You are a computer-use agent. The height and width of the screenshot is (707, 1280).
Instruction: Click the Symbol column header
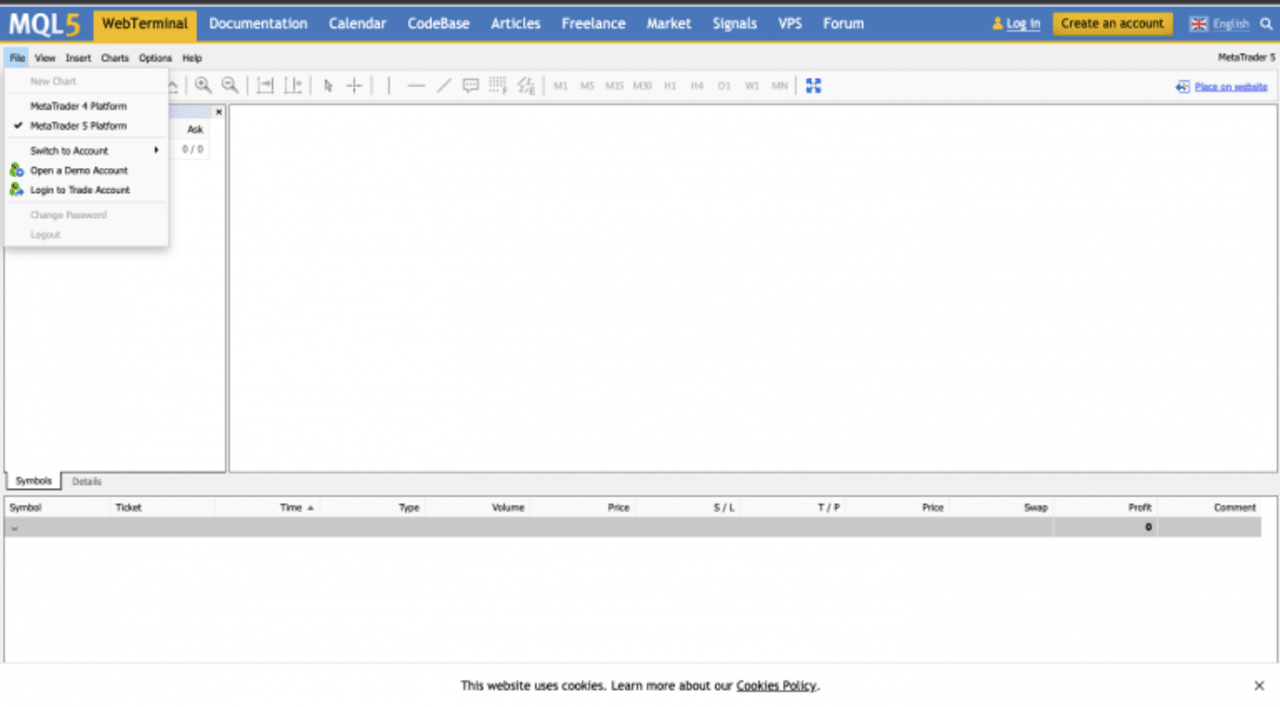[x=26, y=508]
